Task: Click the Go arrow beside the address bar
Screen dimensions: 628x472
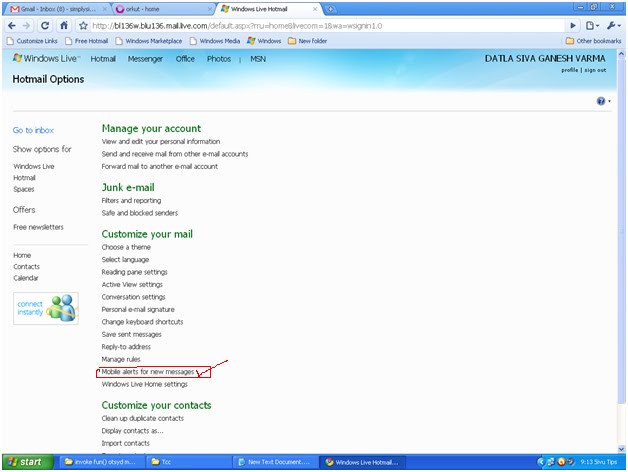Action: pos(573,26)
